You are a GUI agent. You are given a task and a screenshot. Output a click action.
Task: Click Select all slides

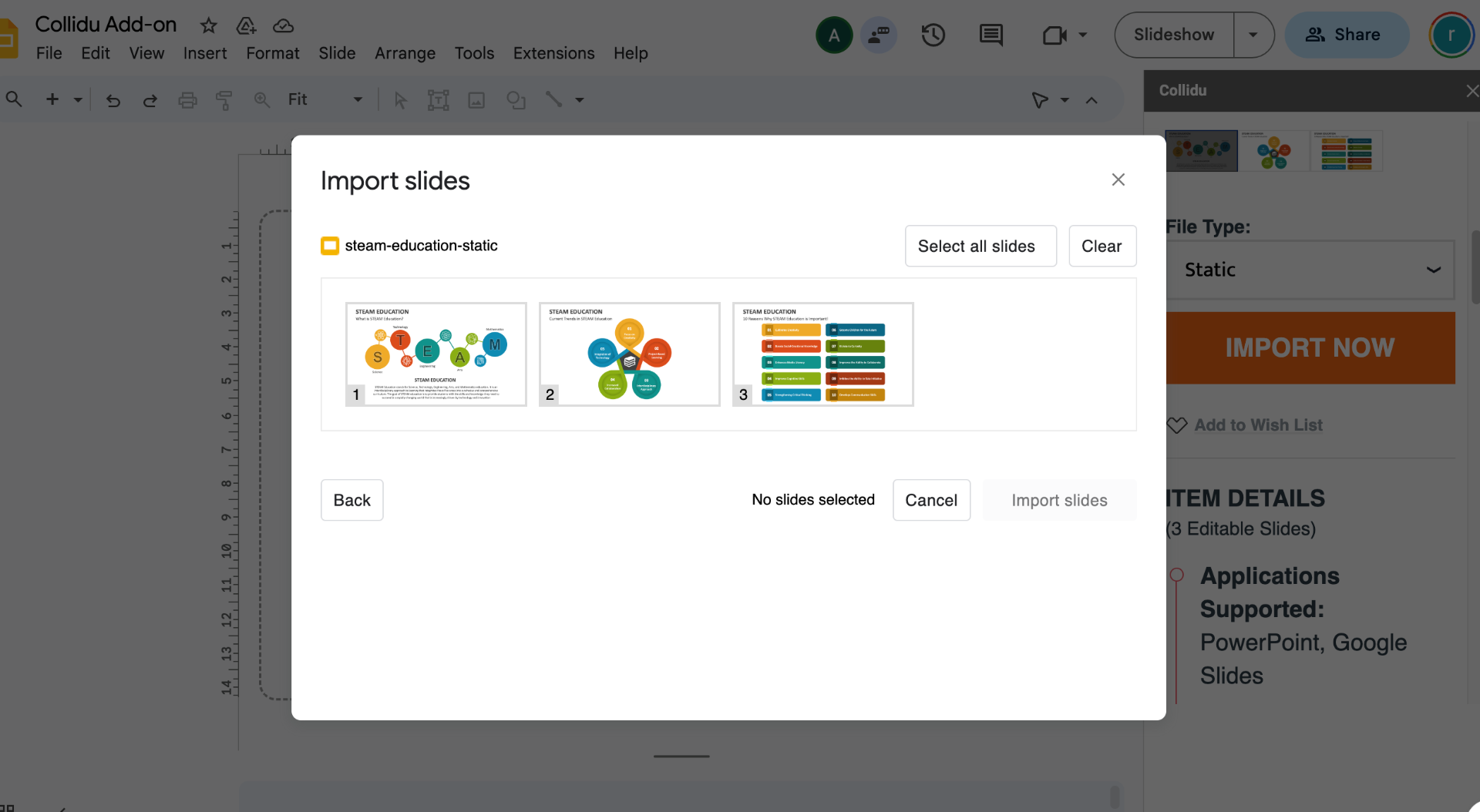[980, 246]
